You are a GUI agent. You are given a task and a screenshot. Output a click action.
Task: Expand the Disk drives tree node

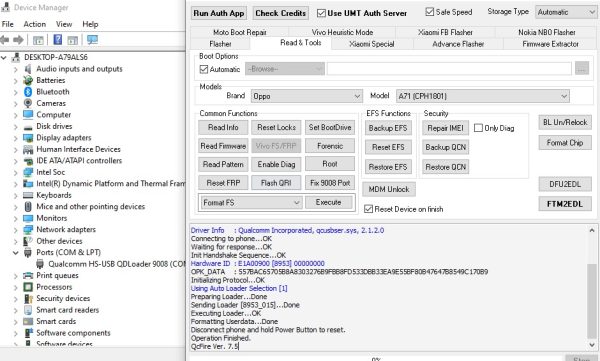click(16, 127)
